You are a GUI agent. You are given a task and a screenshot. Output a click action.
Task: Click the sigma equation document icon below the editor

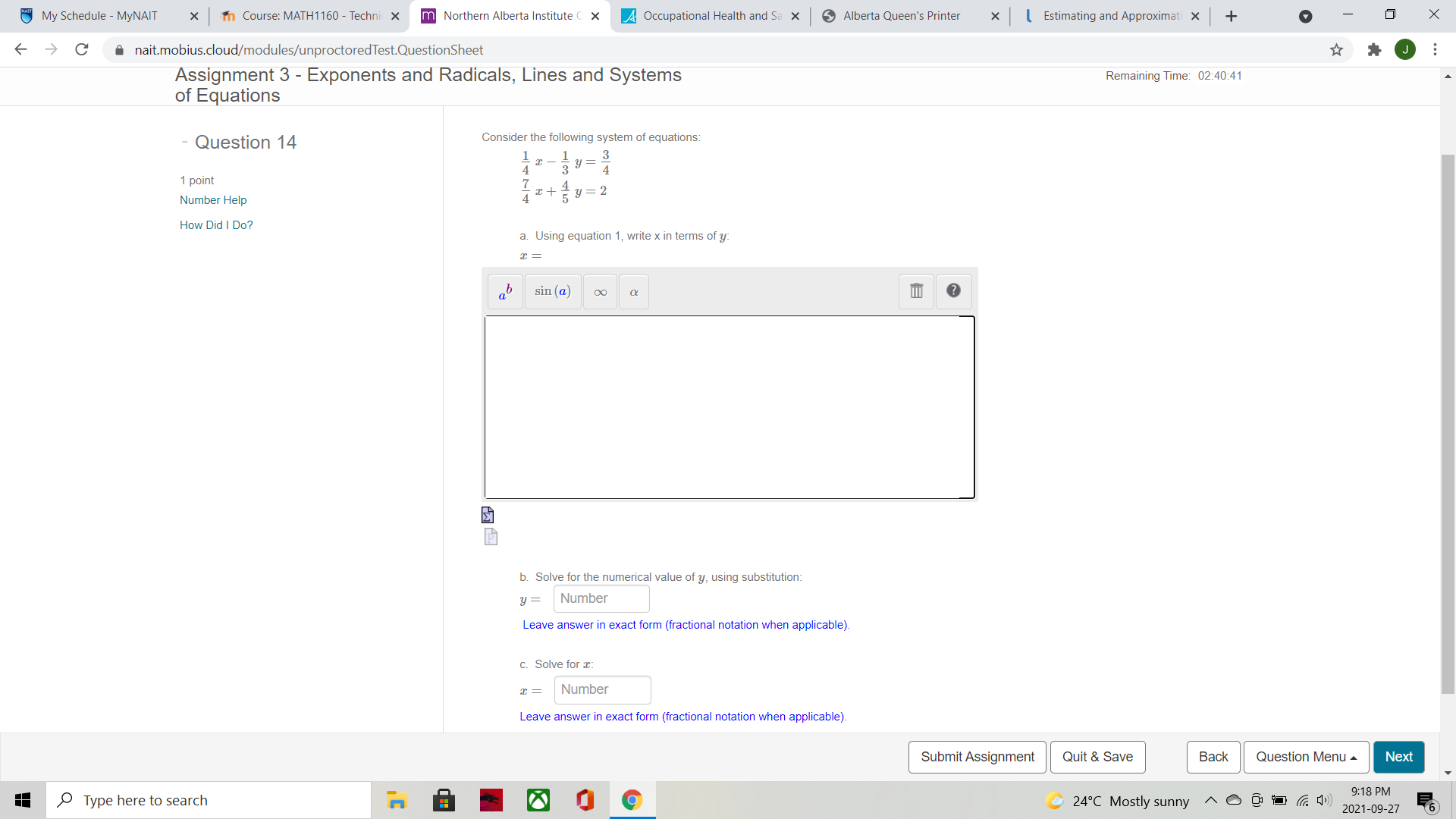[x=487, y=515]
